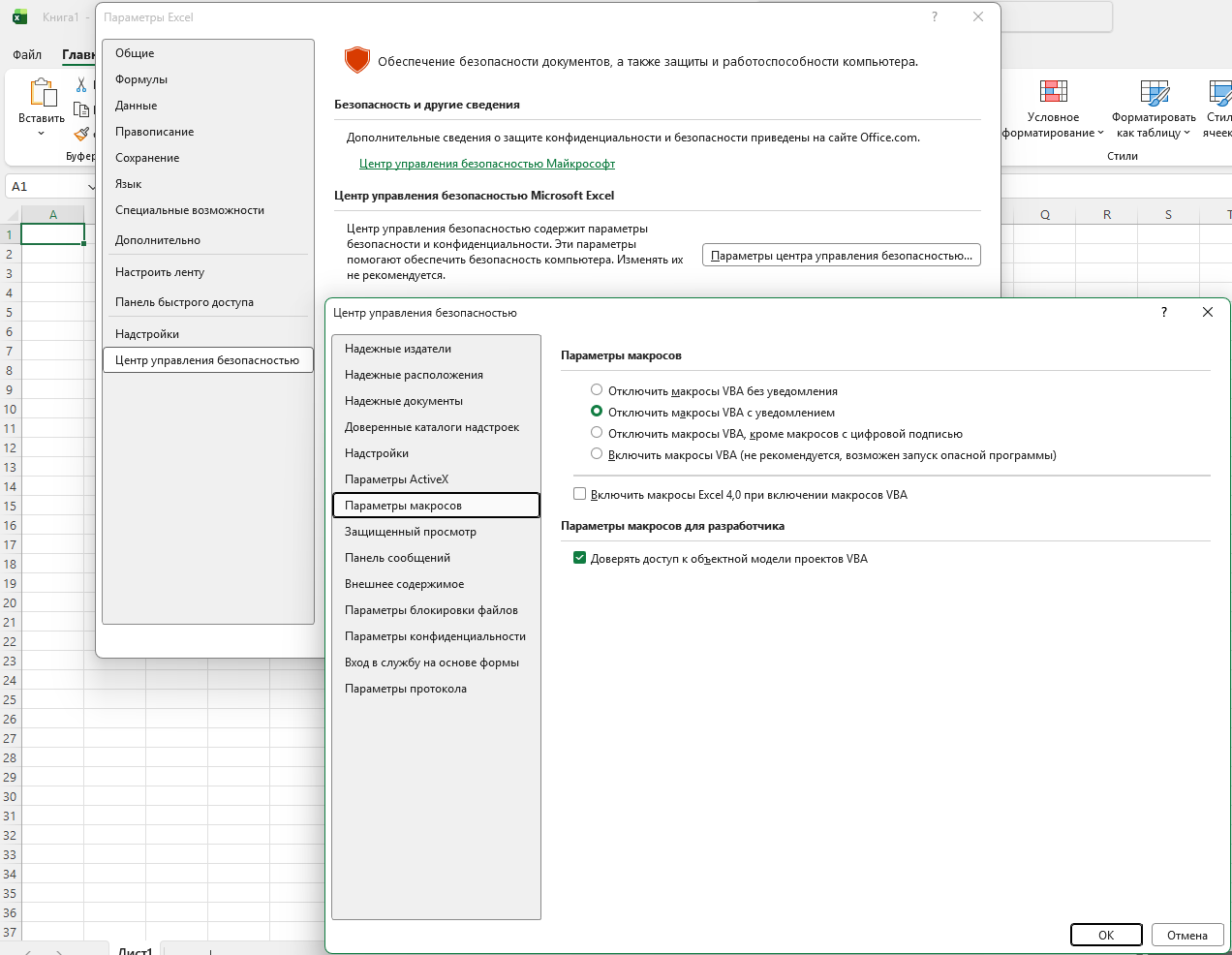Image resolution: width=1232 pixels, height=955 pixels.
Task: Click the help question mark in Excel Options
Action: pyautogui.click(x=935, y=16)
